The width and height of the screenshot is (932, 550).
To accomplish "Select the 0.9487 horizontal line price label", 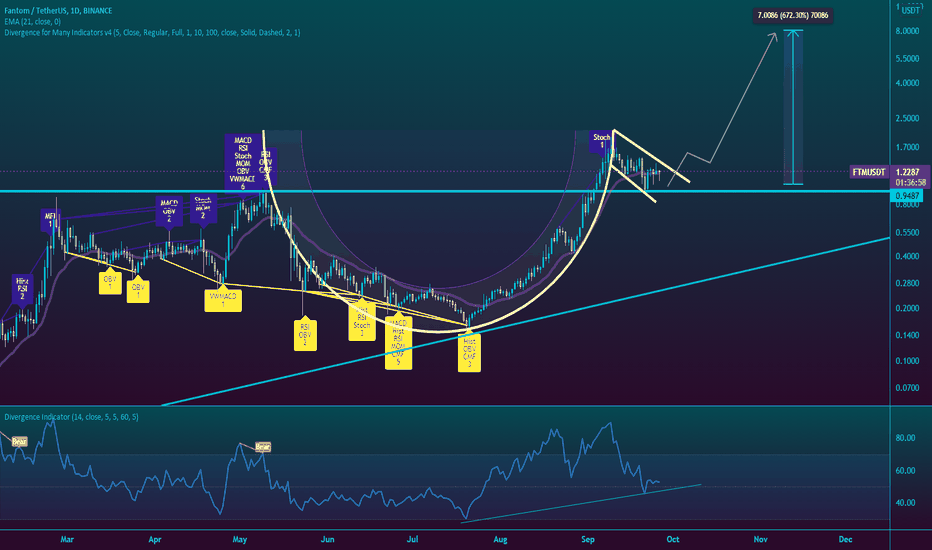I will [x=907, y=196].
